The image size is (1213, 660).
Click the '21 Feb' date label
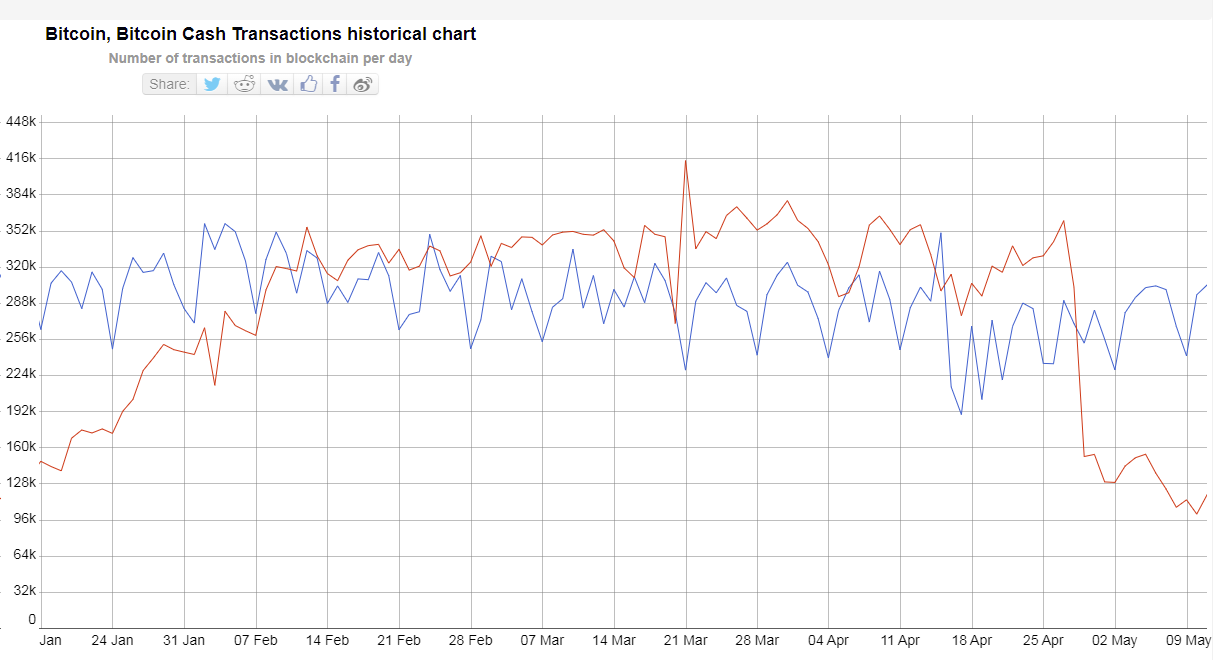399,640
